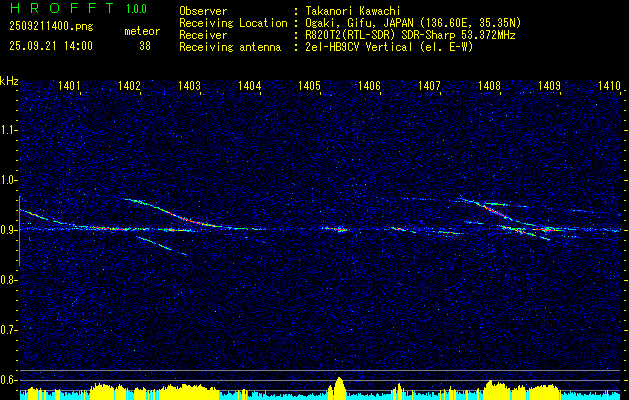Click observer name Takanori Kawachi
This screenshot has height=400, width=629.
tap(353, 11)
